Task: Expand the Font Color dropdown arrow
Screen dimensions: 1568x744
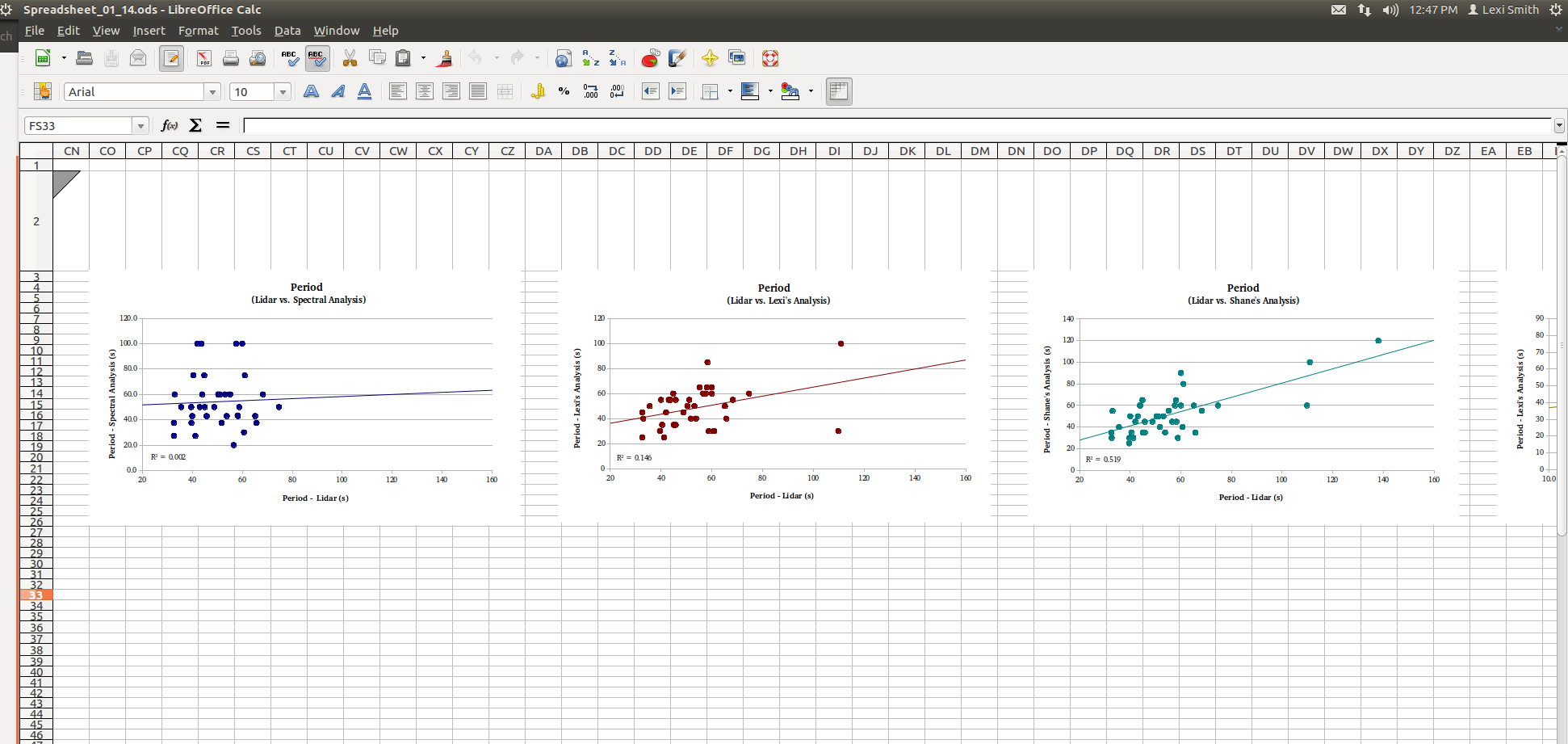Action: point(811,91)
